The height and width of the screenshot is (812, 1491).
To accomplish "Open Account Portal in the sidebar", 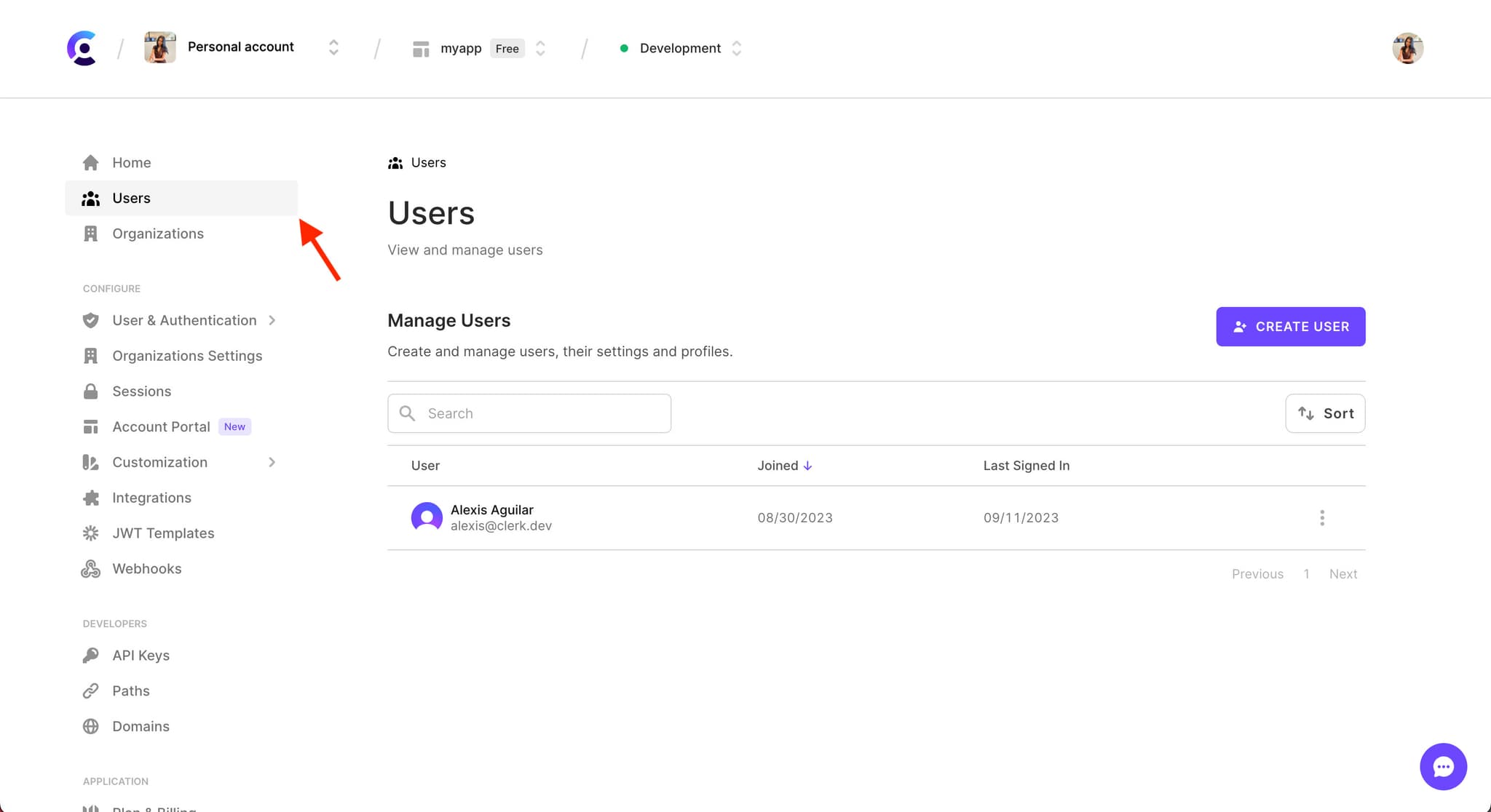I will point(161,427).
